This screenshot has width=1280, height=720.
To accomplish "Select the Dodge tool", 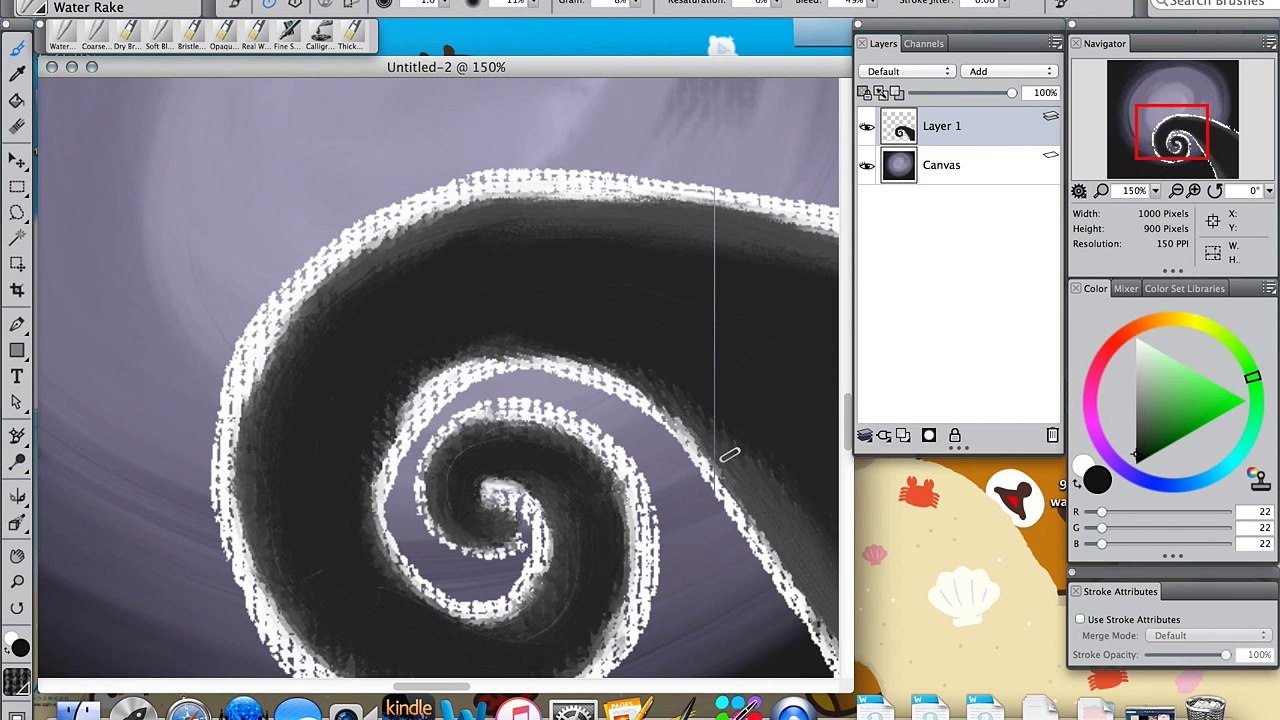I will (x=17, y=462).
